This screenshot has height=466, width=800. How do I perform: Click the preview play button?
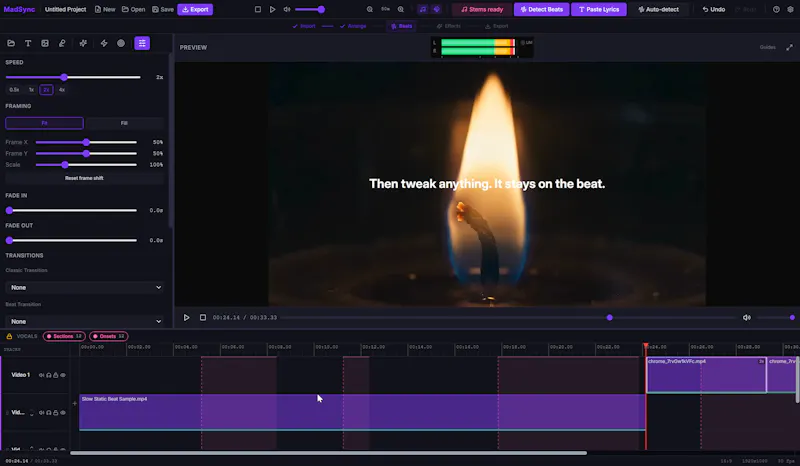[187, 317]
